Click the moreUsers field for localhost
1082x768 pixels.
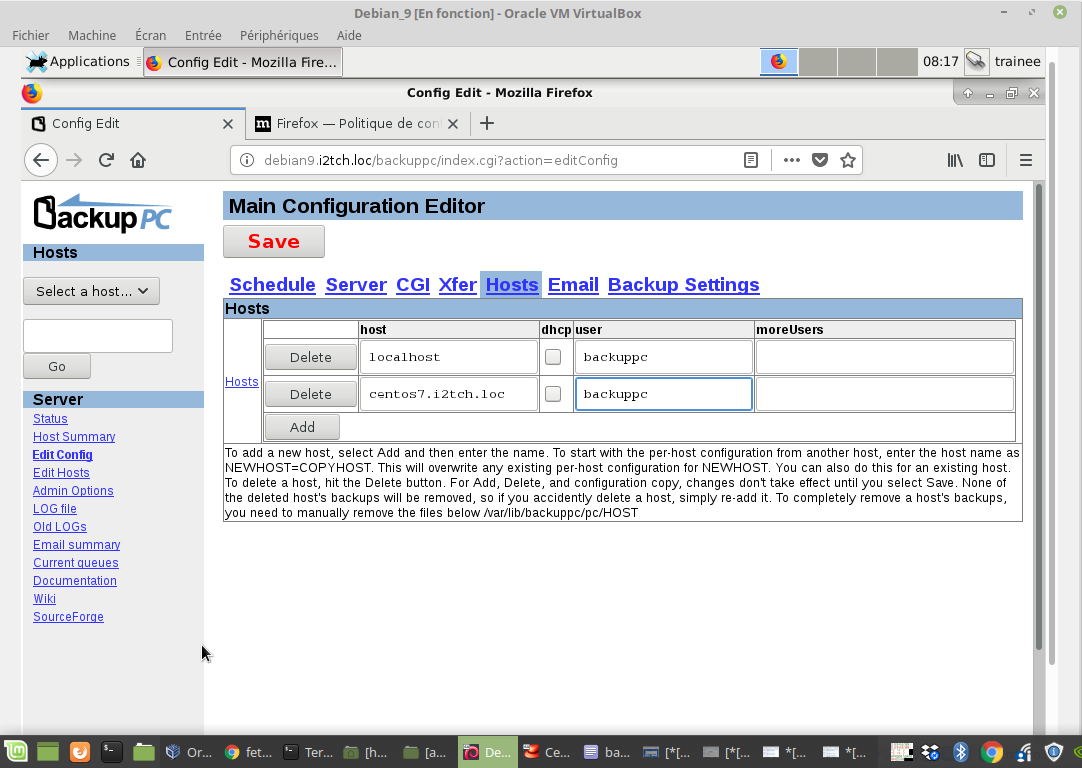click(884, 357)
